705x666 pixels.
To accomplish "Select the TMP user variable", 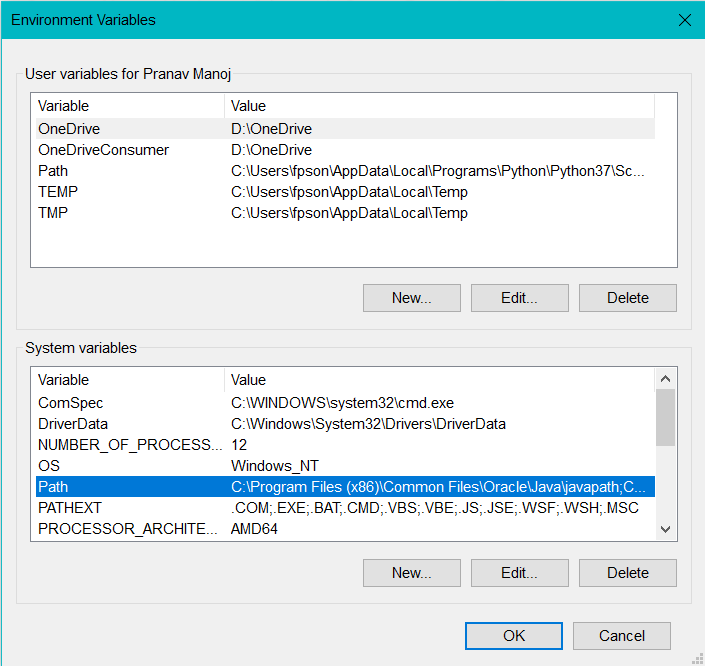I will (345, 213).
